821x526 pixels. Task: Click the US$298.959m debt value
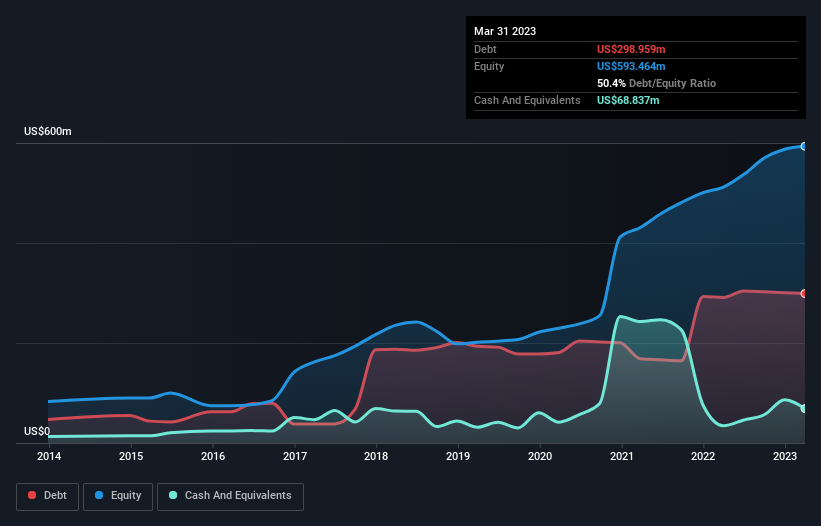[631, 49]
